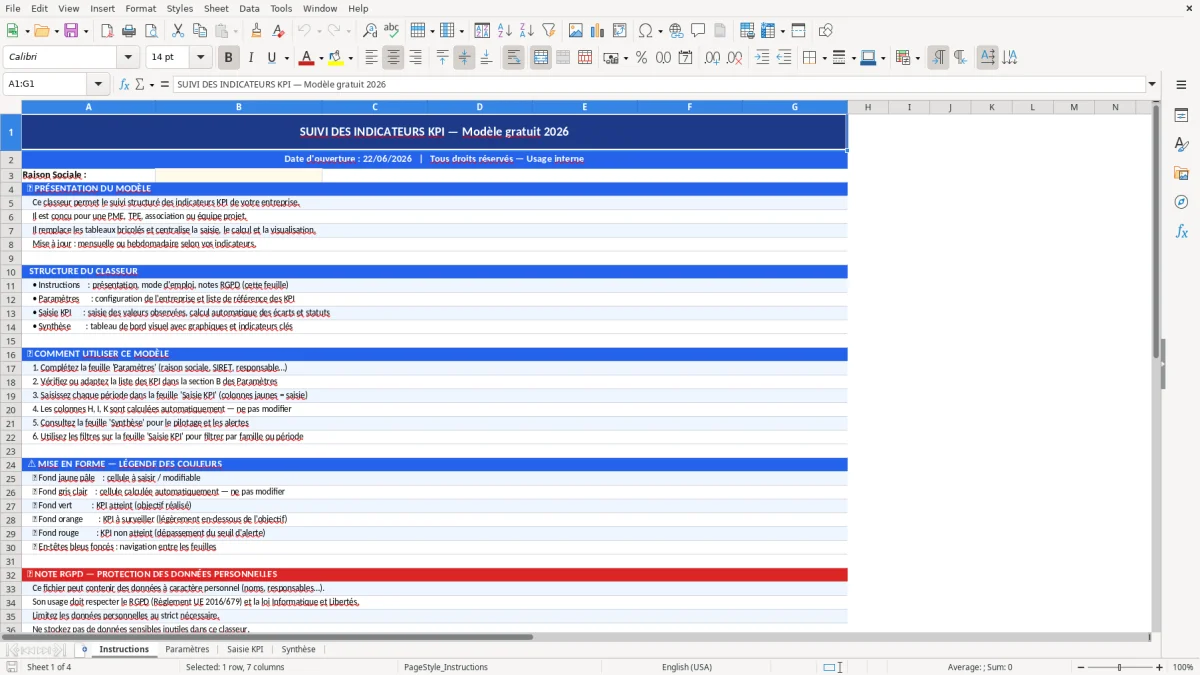This screenshot has height=675, width=1200.
Task: Click the Save document icon
Action: click(71, 31)
